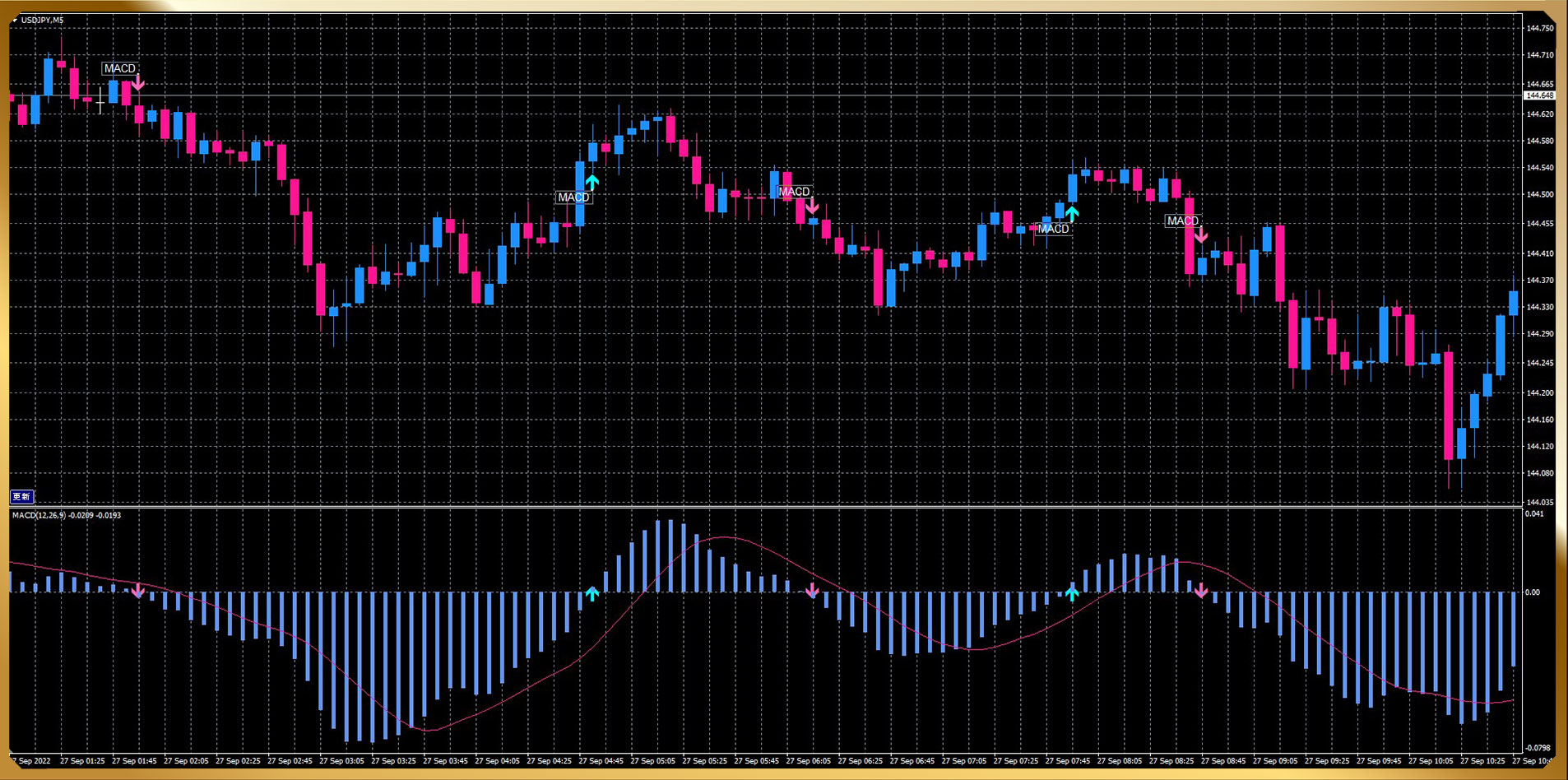Viewport: 1568px width, 780px height.
Task: Click the 0.00 level label of the MACD scale
Action: click(1533, 592)
